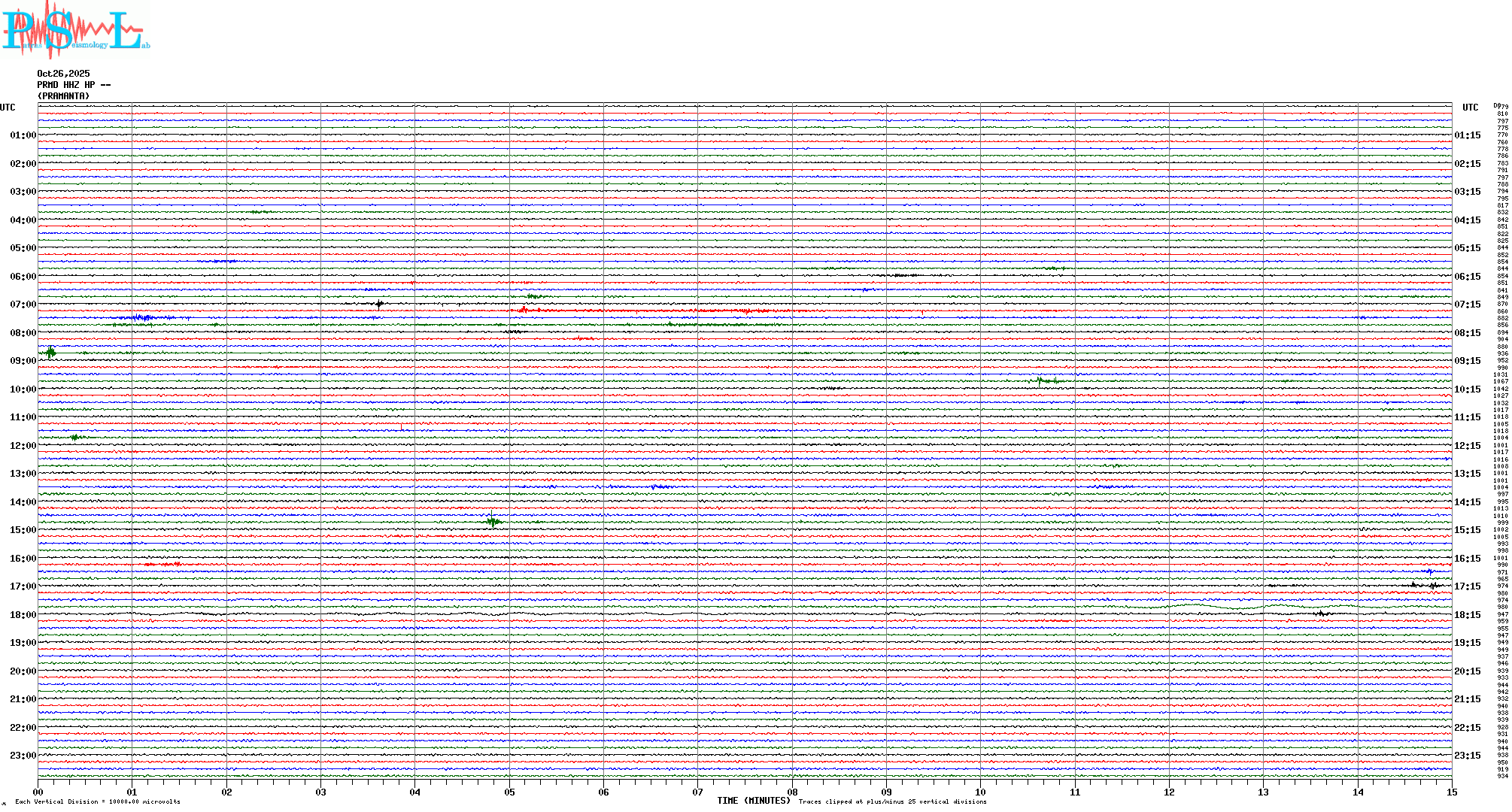1512x812 pixels.
Task: Click minute marker 05 on bottom axis
Action: coord(509,792)
